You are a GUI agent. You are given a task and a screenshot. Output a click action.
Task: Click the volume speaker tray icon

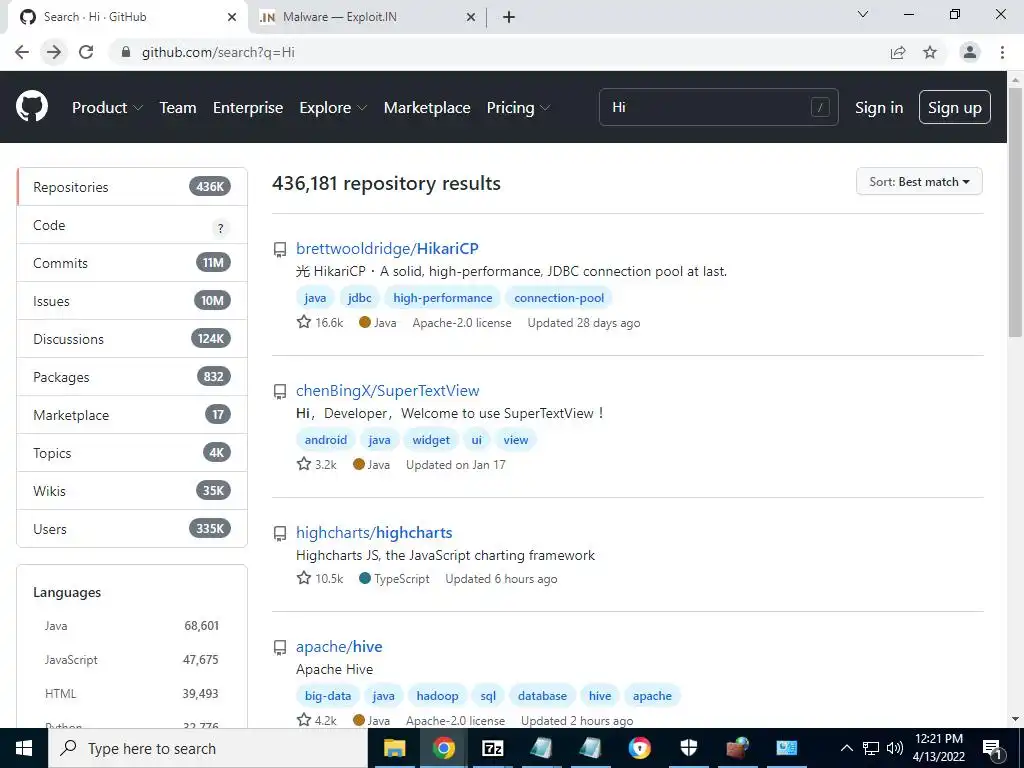[x=895, y=748]
